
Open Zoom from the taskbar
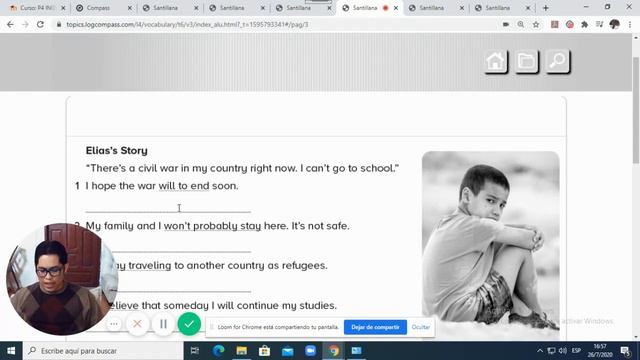[x=311, y=351]
